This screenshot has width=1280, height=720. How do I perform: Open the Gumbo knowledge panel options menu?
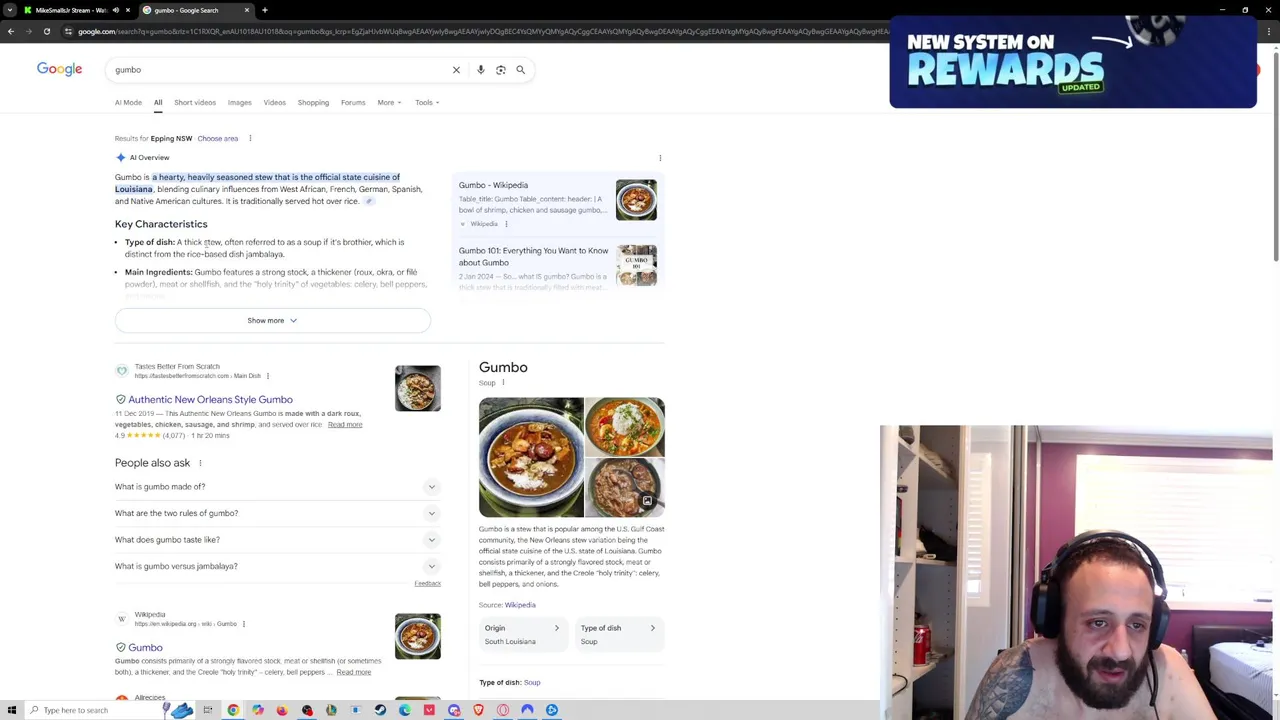pyautogui.click(x=503, y=382)
